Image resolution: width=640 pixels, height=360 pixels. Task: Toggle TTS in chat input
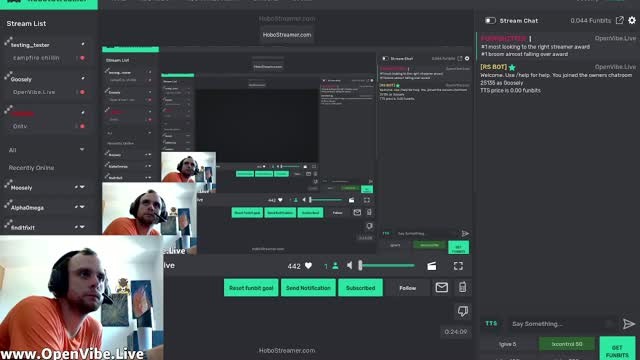[491, 324]
